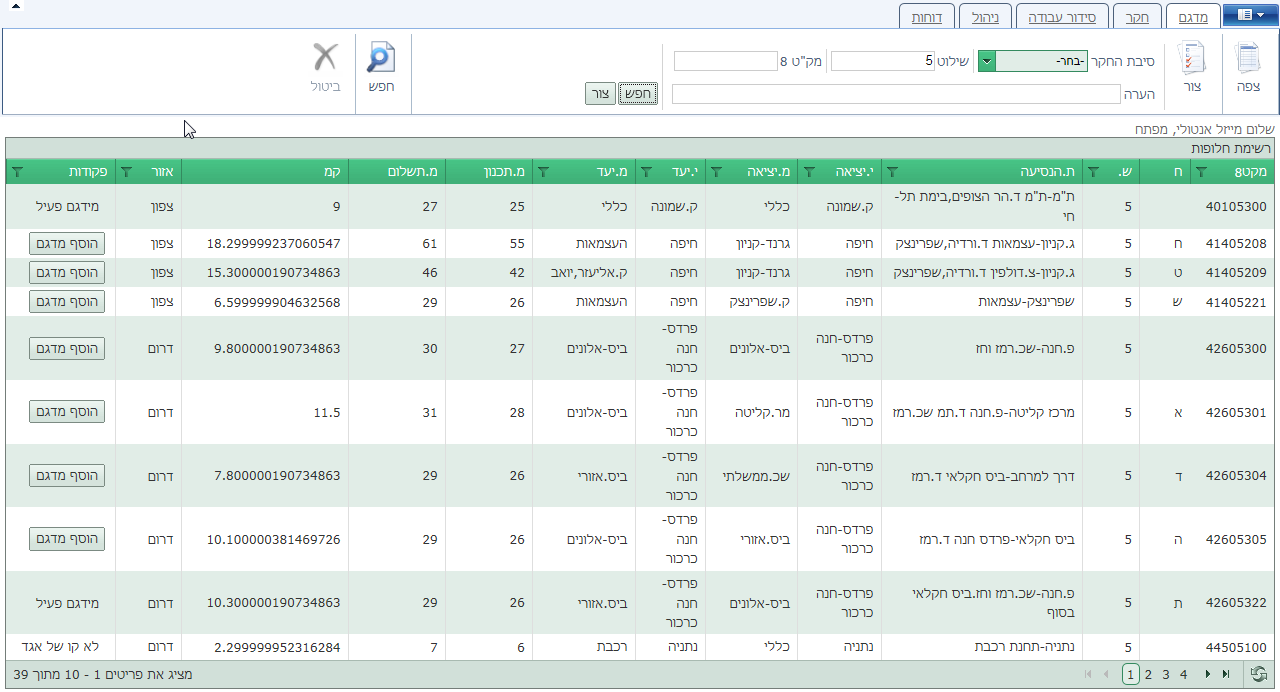
Task: Click the large צור checklist icon
Action: (x=1192, y=58)
